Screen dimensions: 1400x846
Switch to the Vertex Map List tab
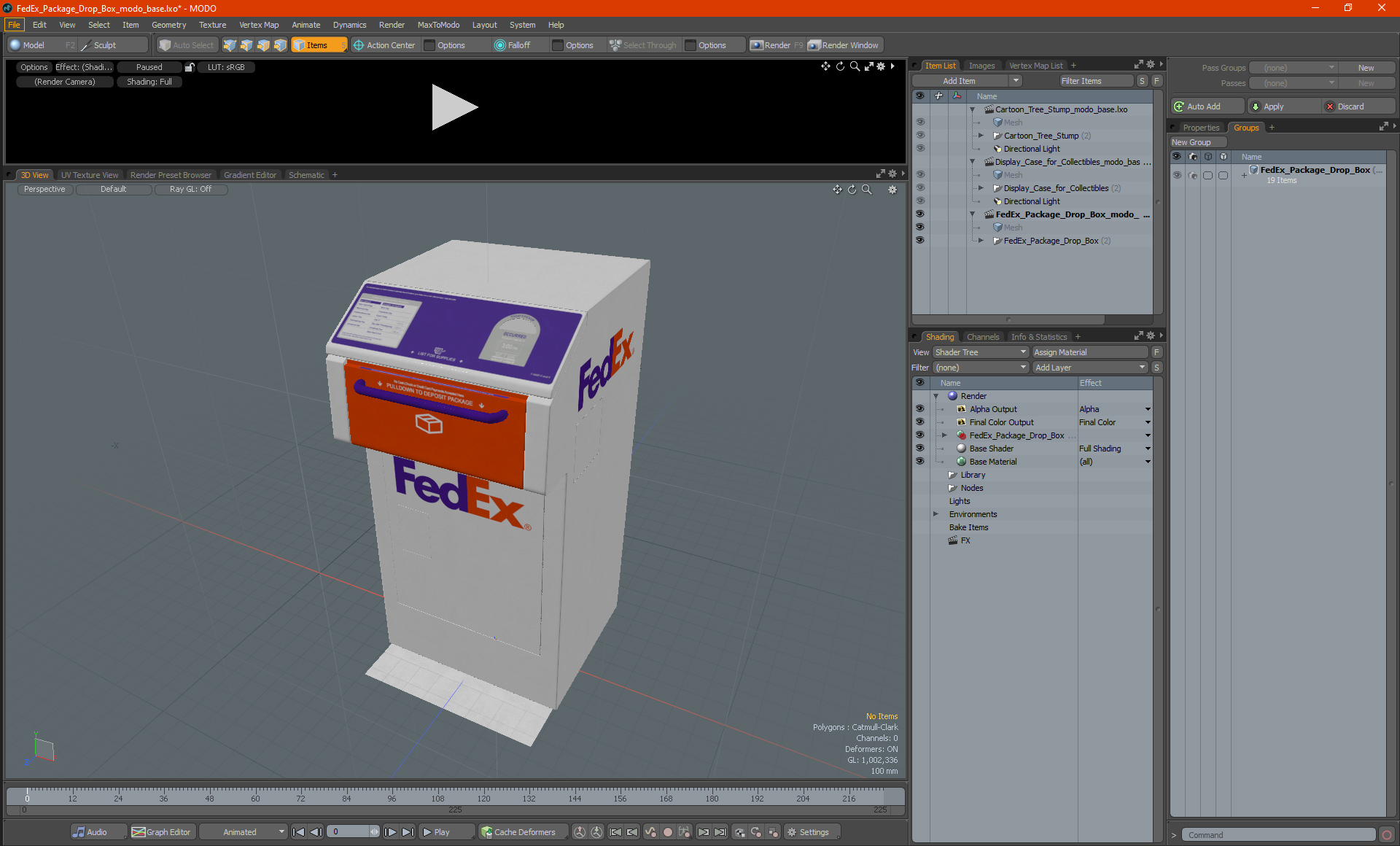pos(1035,66)
